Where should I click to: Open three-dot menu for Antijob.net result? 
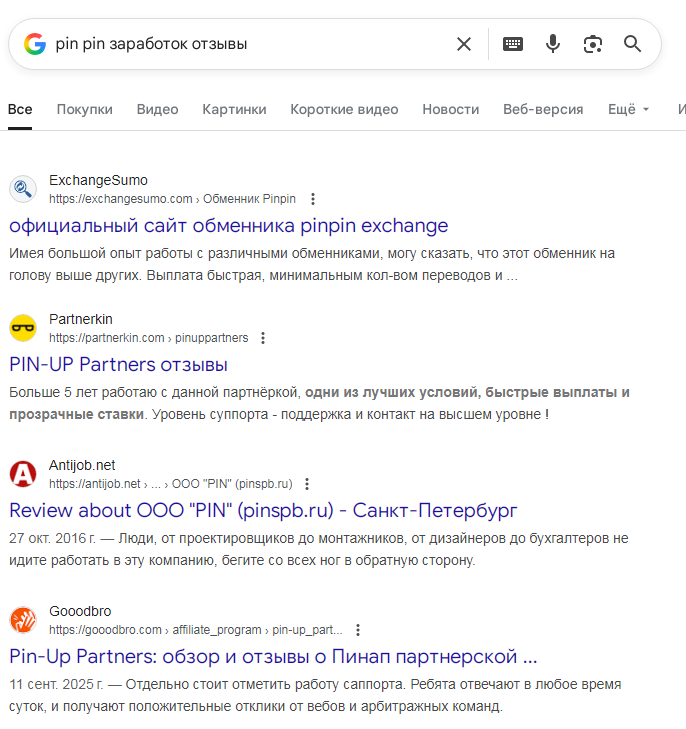point(307,484)
